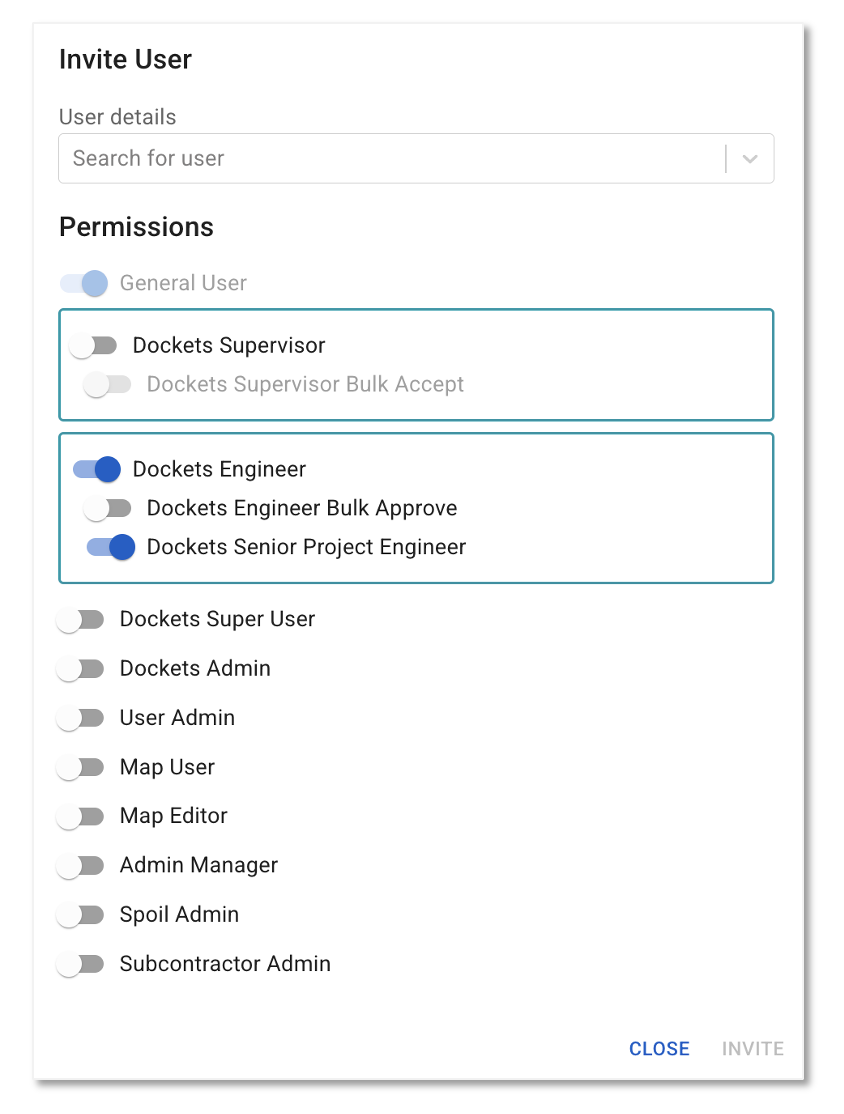Open the user search dropdown chevron
The image size is (844, 1114).
750,158
